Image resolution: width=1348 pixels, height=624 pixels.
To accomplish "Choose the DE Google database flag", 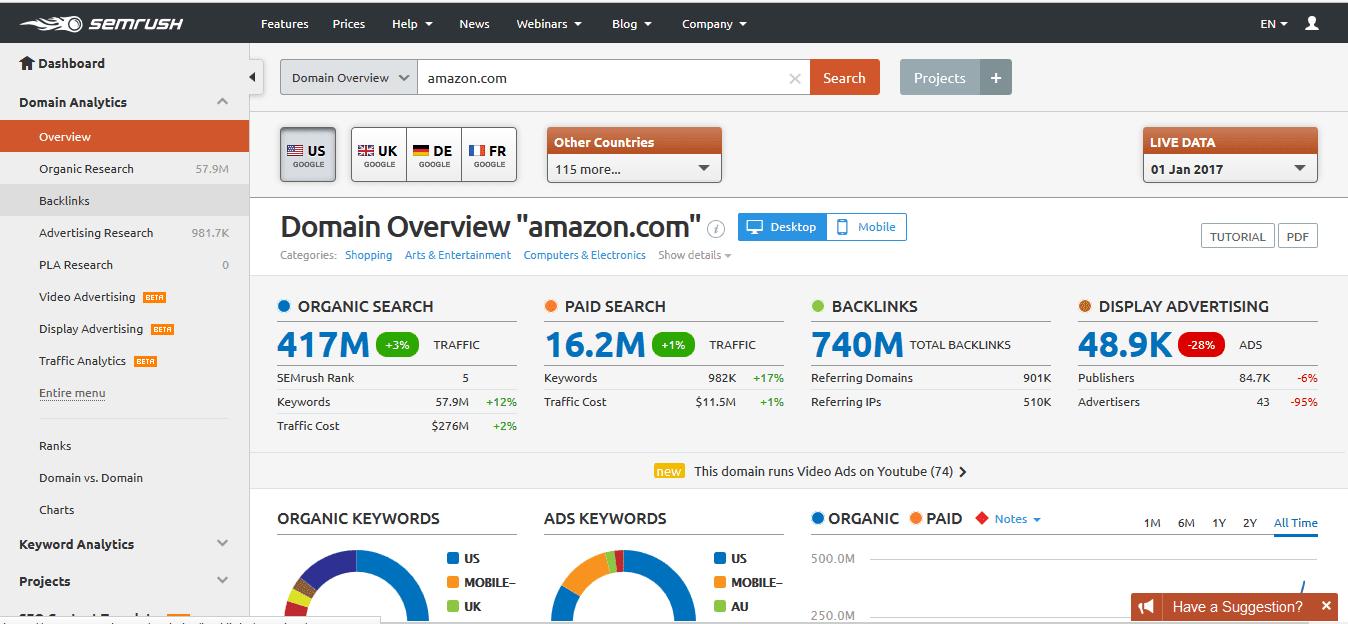I will [433, 153].
